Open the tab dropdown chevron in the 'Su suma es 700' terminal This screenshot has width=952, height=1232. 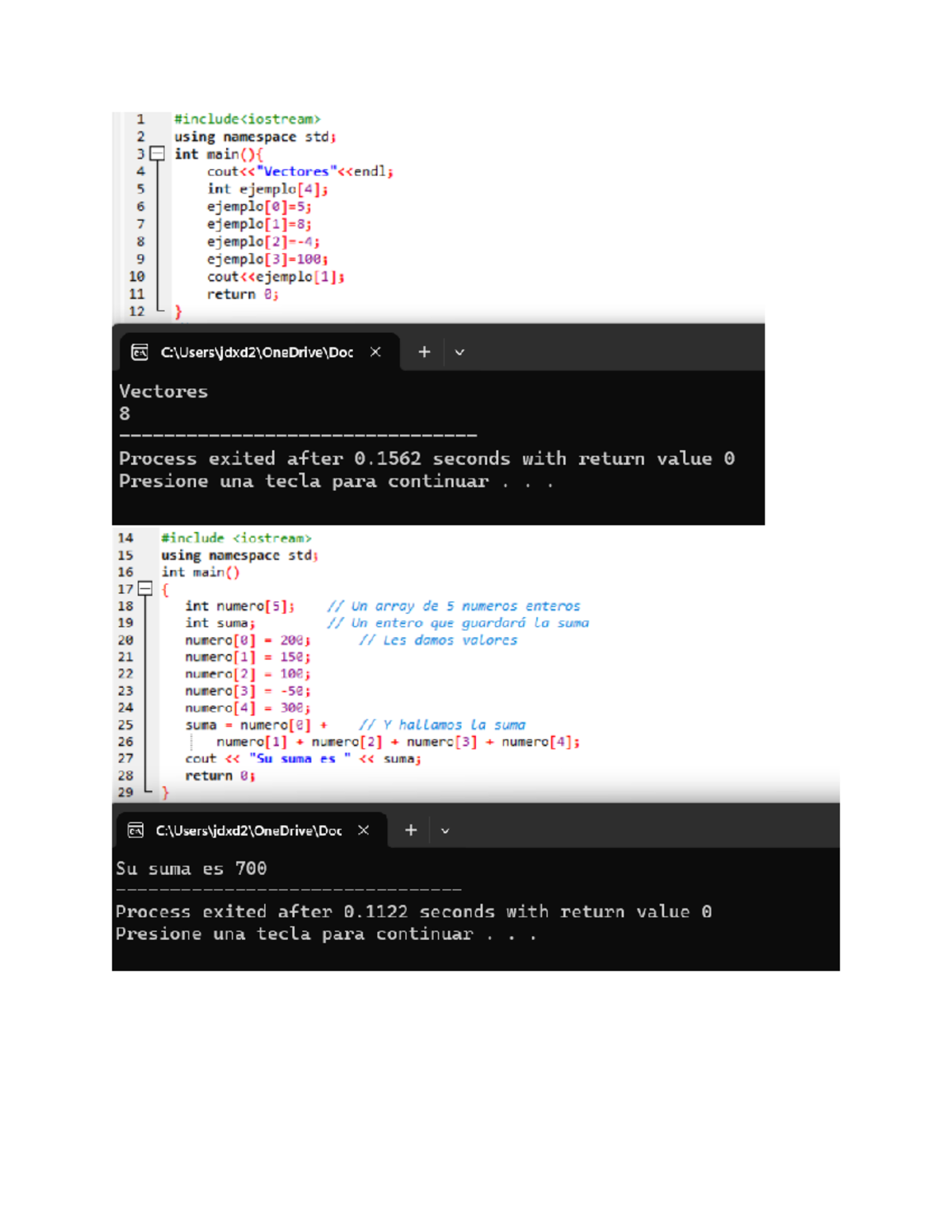pyautogui.click(x=445, y=831)
